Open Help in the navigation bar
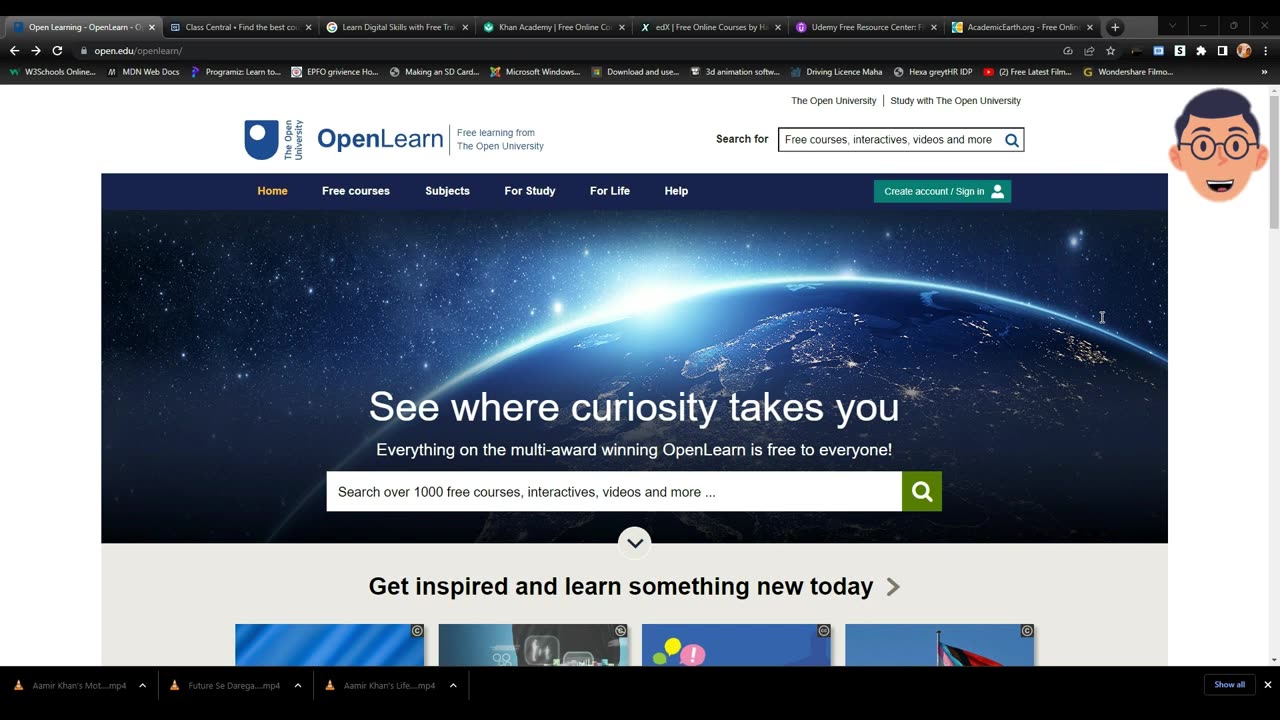1280x720 pixels. [x=676, y=191]
